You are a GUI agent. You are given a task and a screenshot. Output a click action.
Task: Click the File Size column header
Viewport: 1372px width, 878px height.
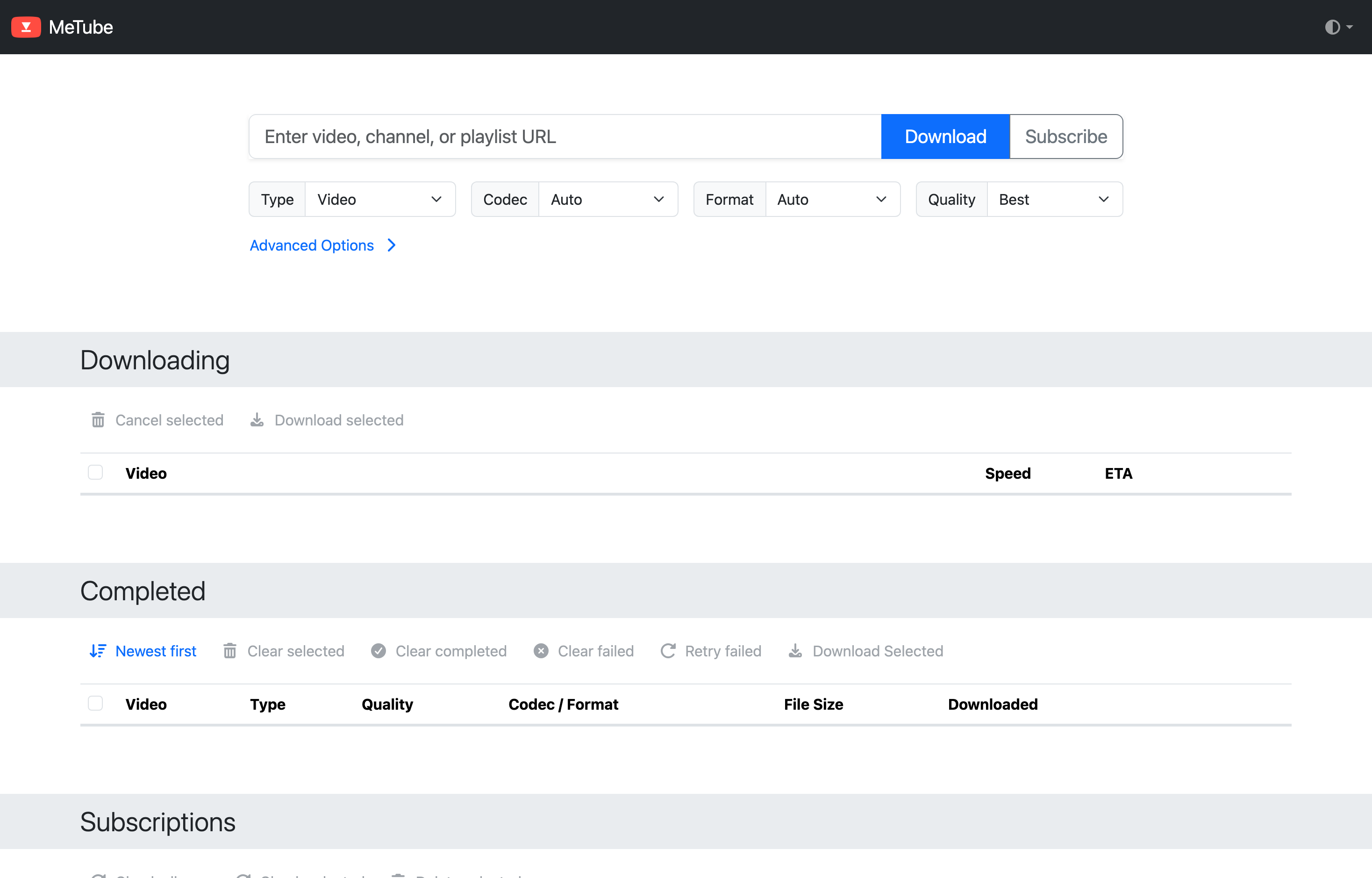tap(814, 705)
